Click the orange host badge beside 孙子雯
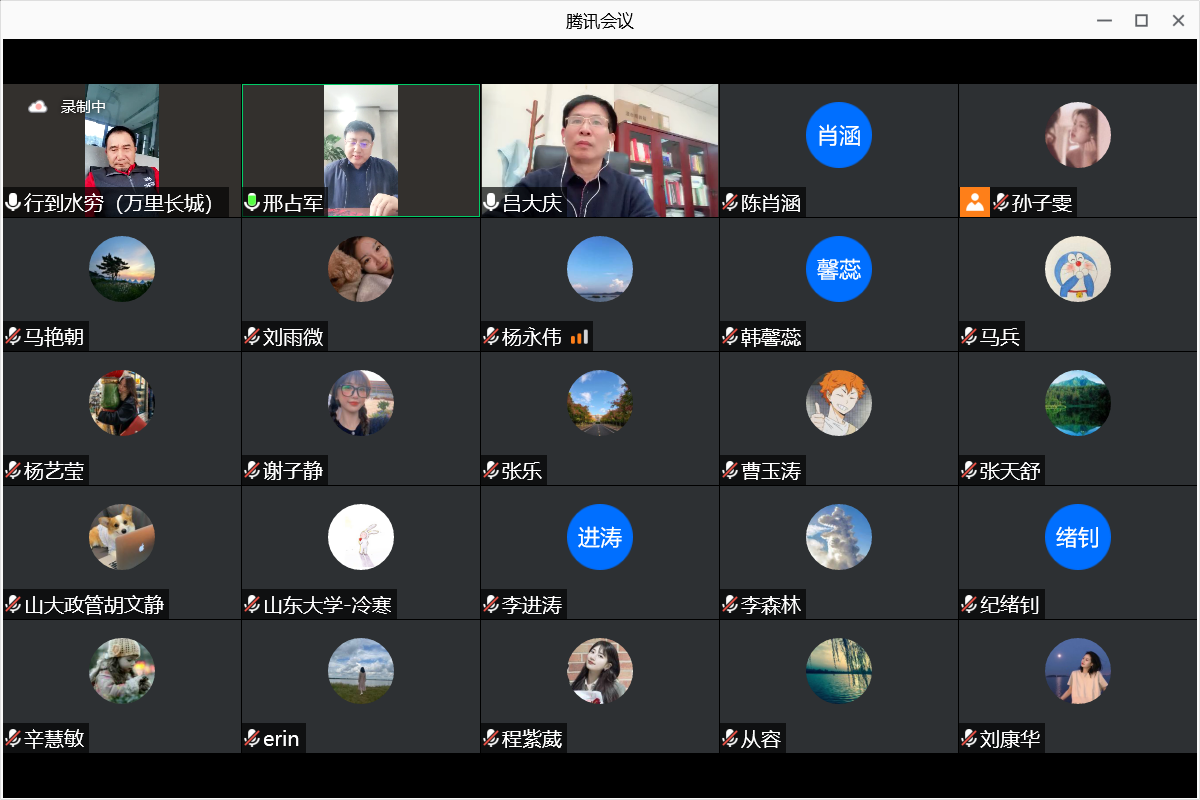 coord(974,203)
